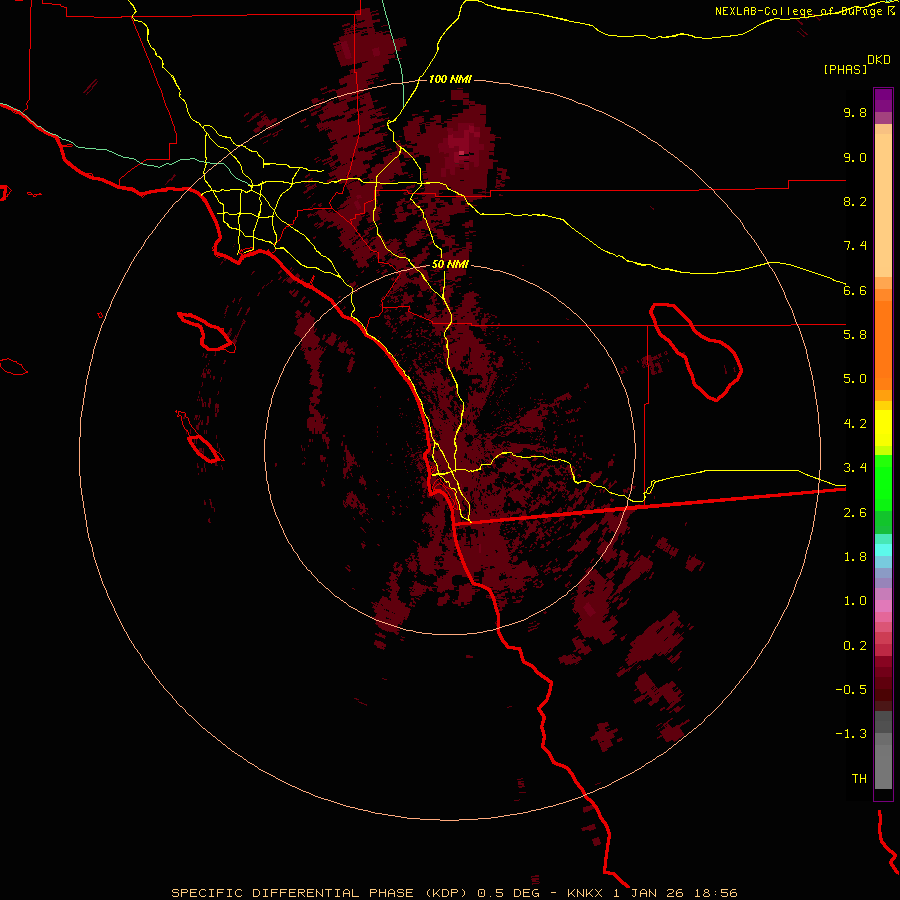The height and width of the screenshot is (900, 900).
Task: Click the yellow color bar segment
Action: [883, 428]
